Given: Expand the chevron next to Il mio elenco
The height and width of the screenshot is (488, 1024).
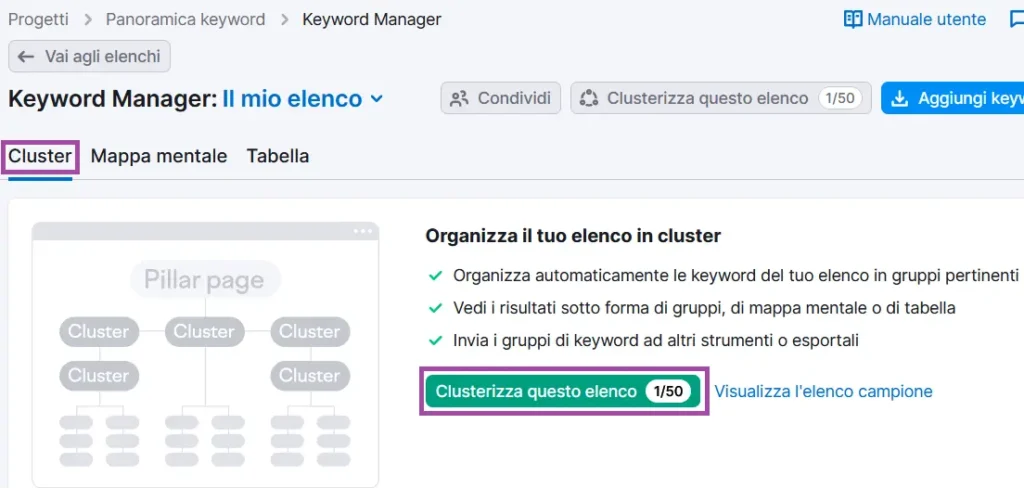Looking at the screenshot, I should pos(377,98).
